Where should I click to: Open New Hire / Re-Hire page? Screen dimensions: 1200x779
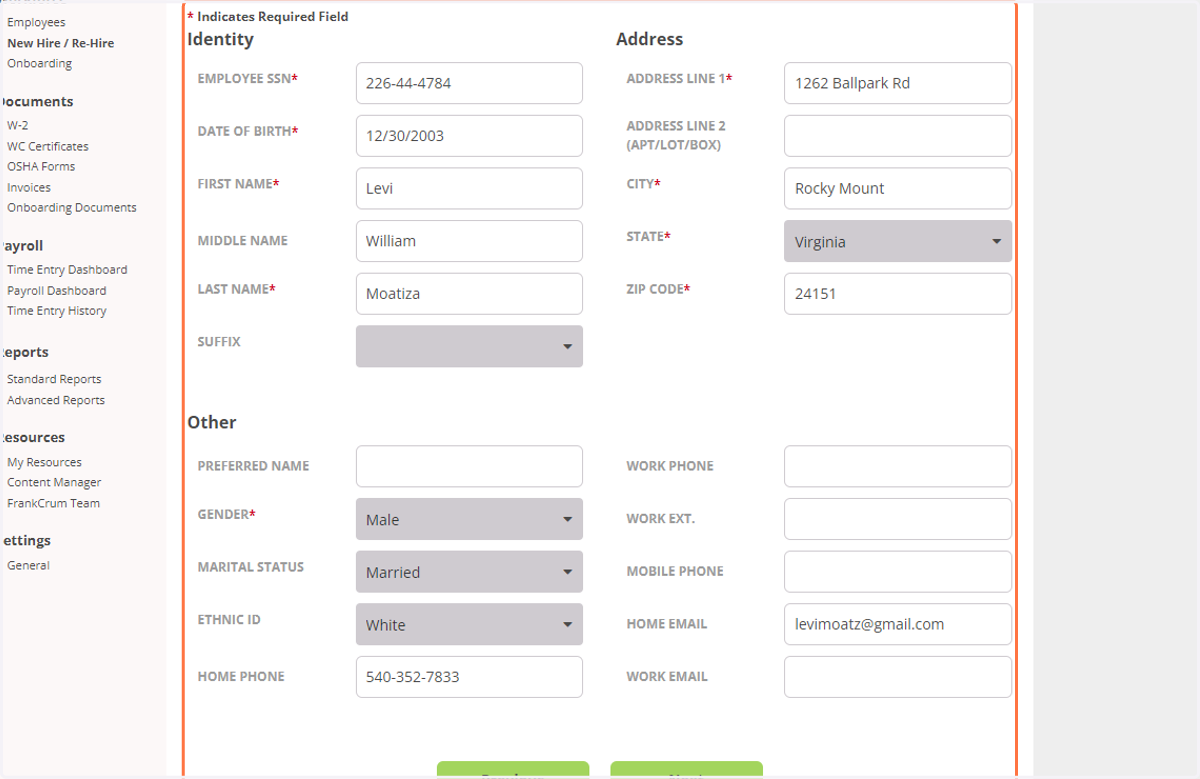click(60, 43)
